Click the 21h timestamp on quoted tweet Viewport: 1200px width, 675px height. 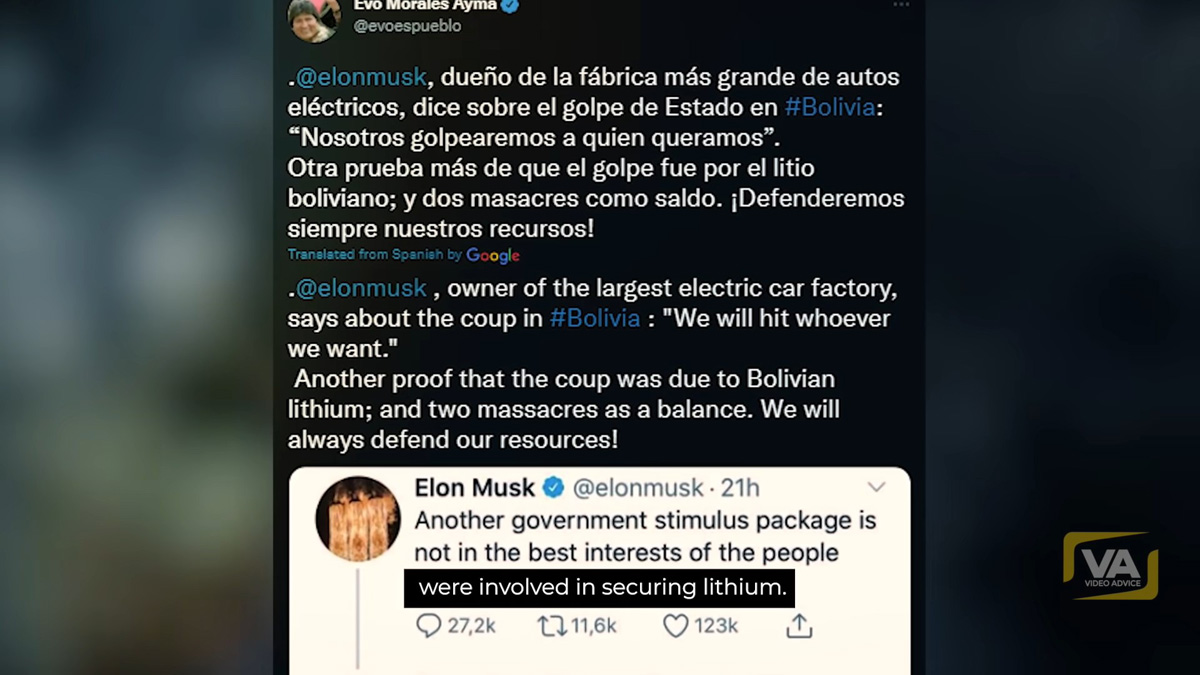[740, 488]
